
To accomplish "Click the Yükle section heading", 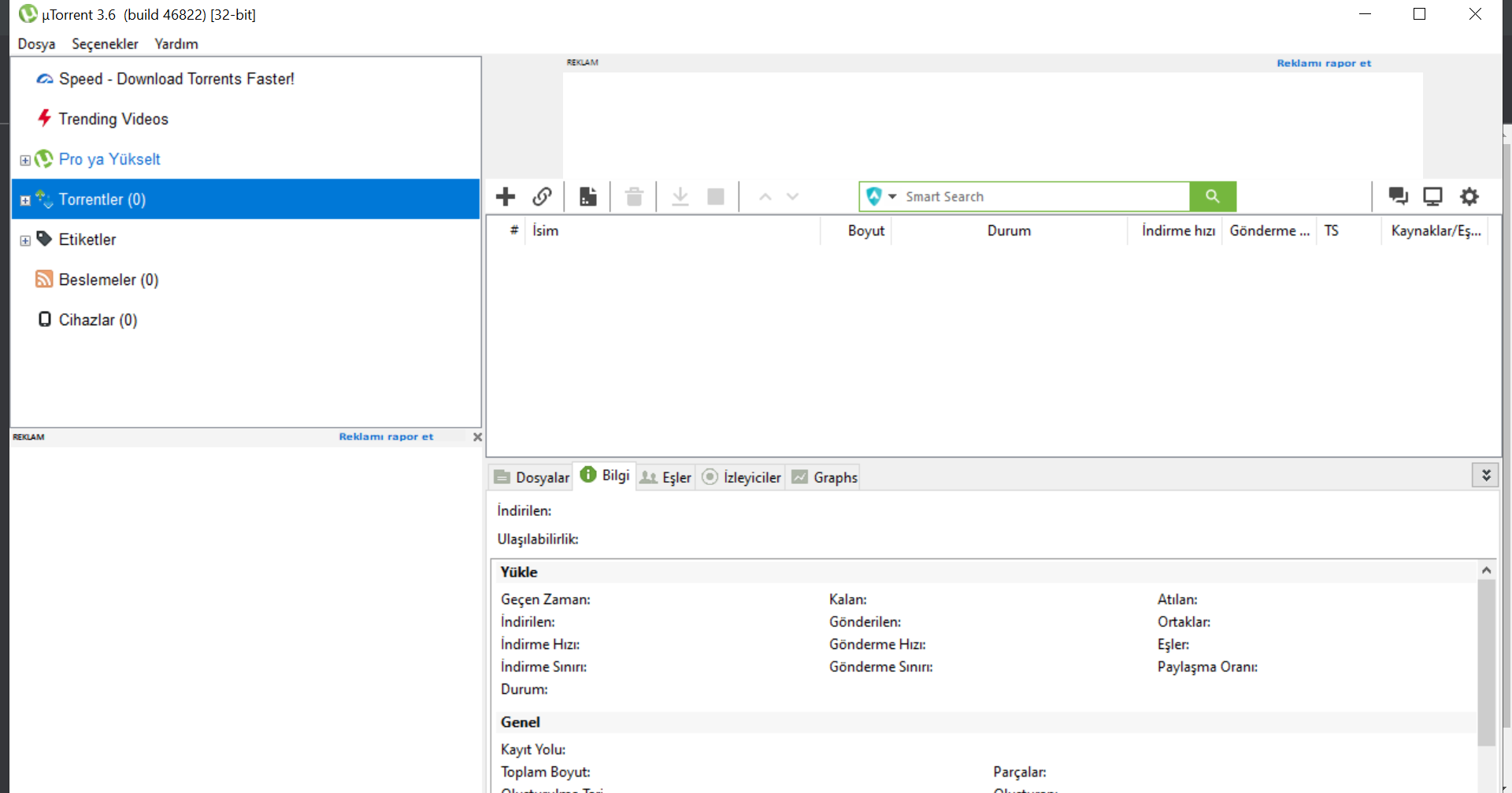I will click(519, 573).
